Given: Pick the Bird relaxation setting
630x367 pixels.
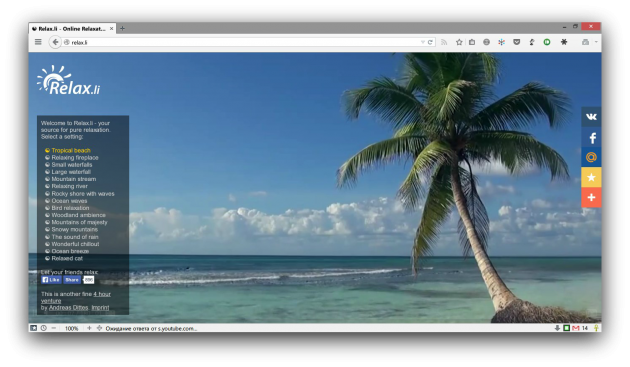Looking at the screenshot, I should (70, 208).
